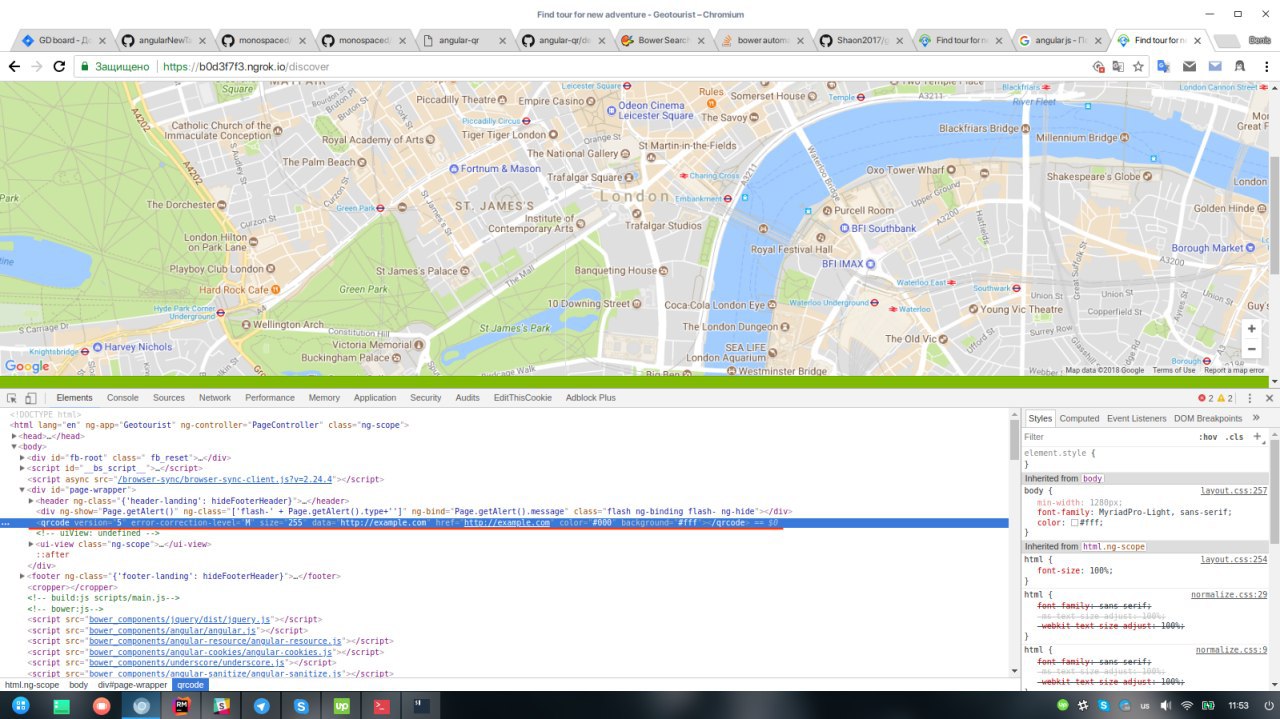Open the Event Listeners tab
Image resolution: width=1280 pixels, height=719 pixels.
point(1137,418)
